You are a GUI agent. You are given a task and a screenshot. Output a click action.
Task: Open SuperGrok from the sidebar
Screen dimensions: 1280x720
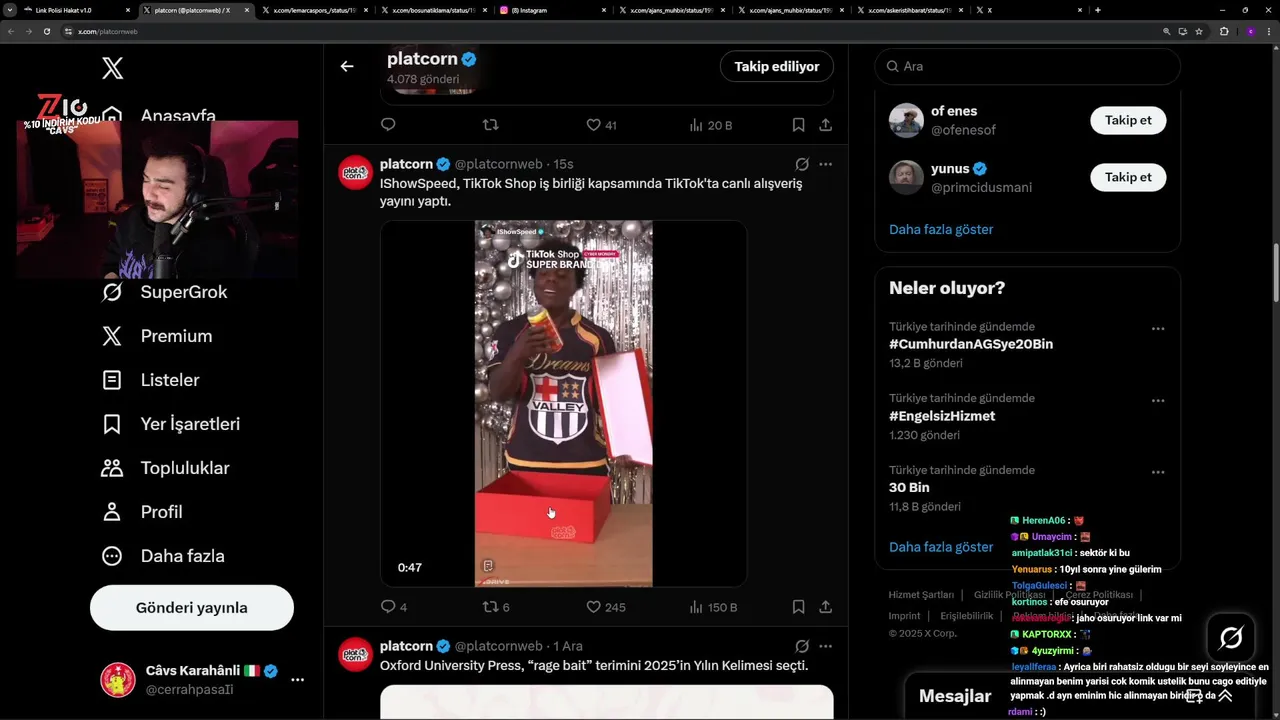165,292
